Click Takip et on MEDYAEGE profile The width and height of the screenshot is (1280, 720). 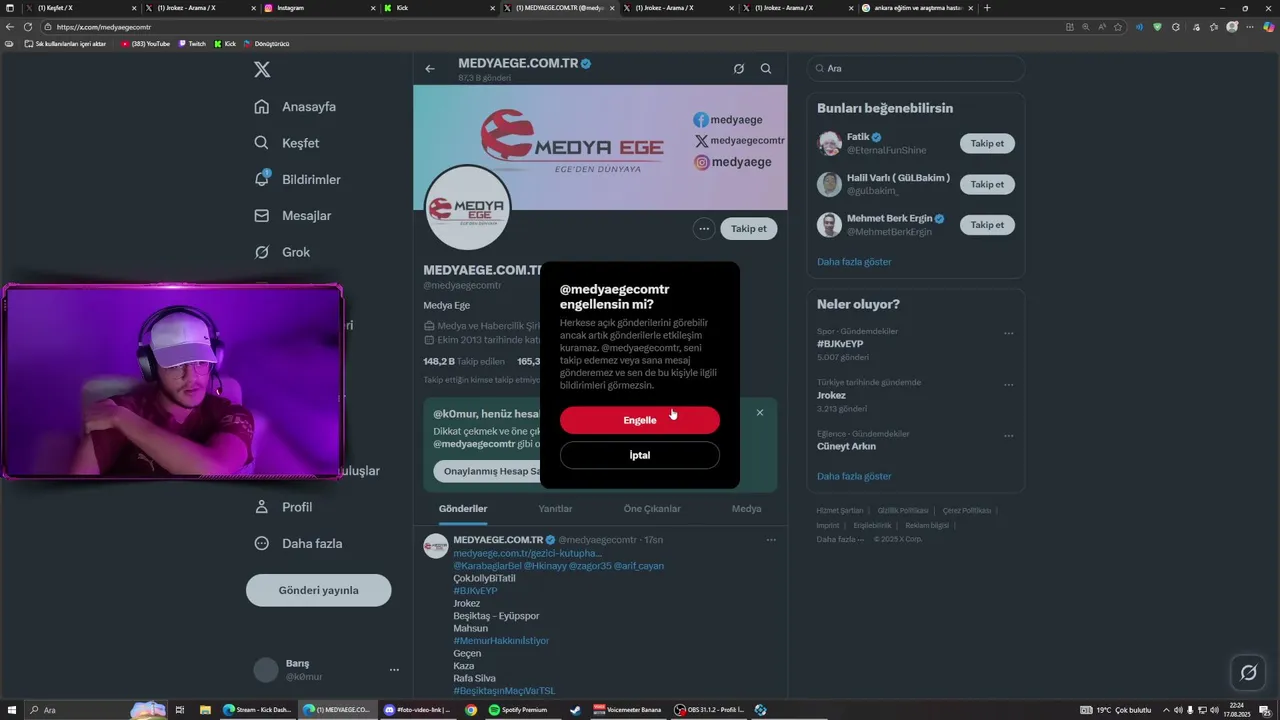click(x=748, y=228)
